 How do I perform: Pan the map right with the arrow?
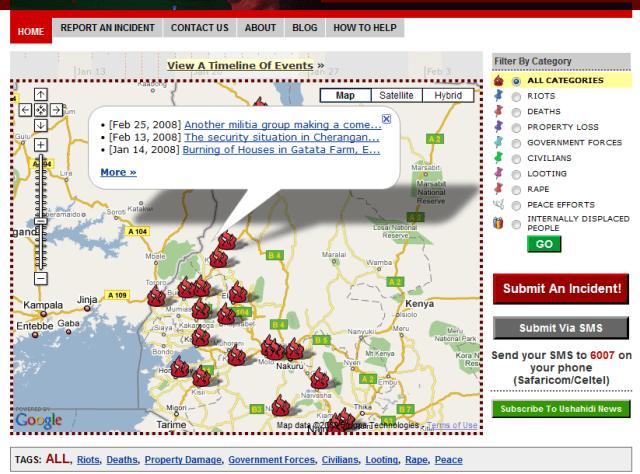point(57,109)
